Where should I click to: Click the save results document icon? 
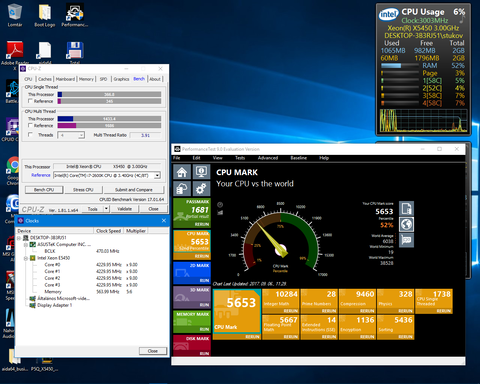pos(406,208)
